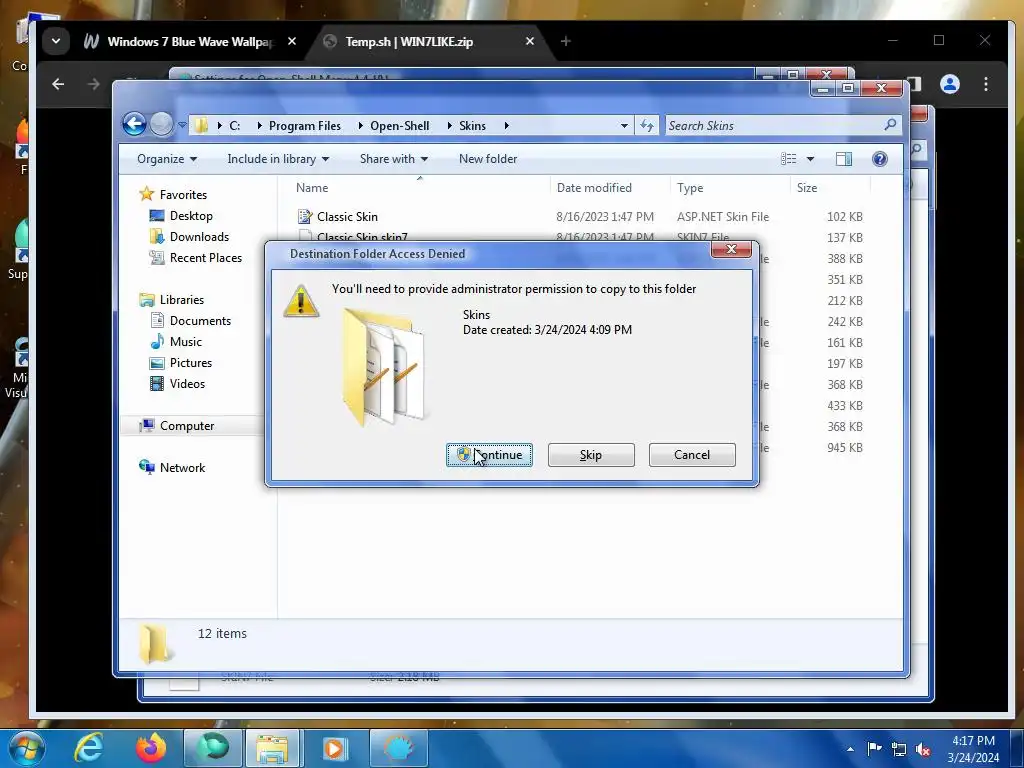This screenshot has width=1024, height=768.
Task: Open the taskbar clock showing 4:17 PM
Action: [973, 748]
